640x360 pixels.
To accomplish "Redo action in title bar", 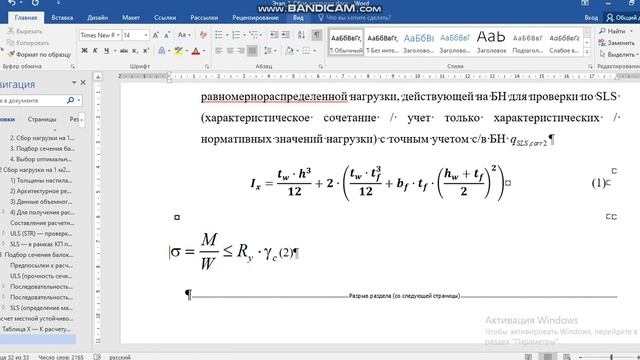I will coord(36,3).
